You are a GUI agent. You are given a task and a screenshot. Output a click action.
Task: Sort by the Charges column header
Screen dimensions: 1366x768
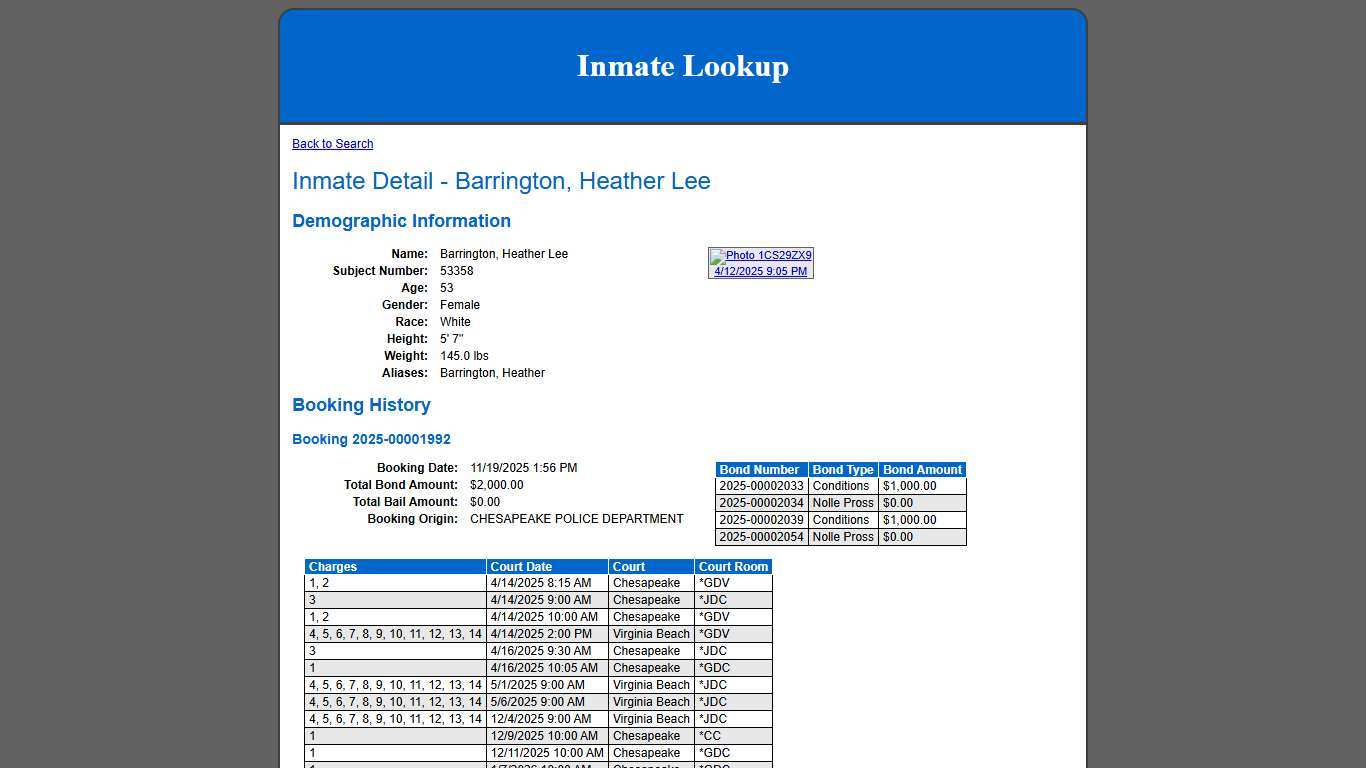point(333,566)
